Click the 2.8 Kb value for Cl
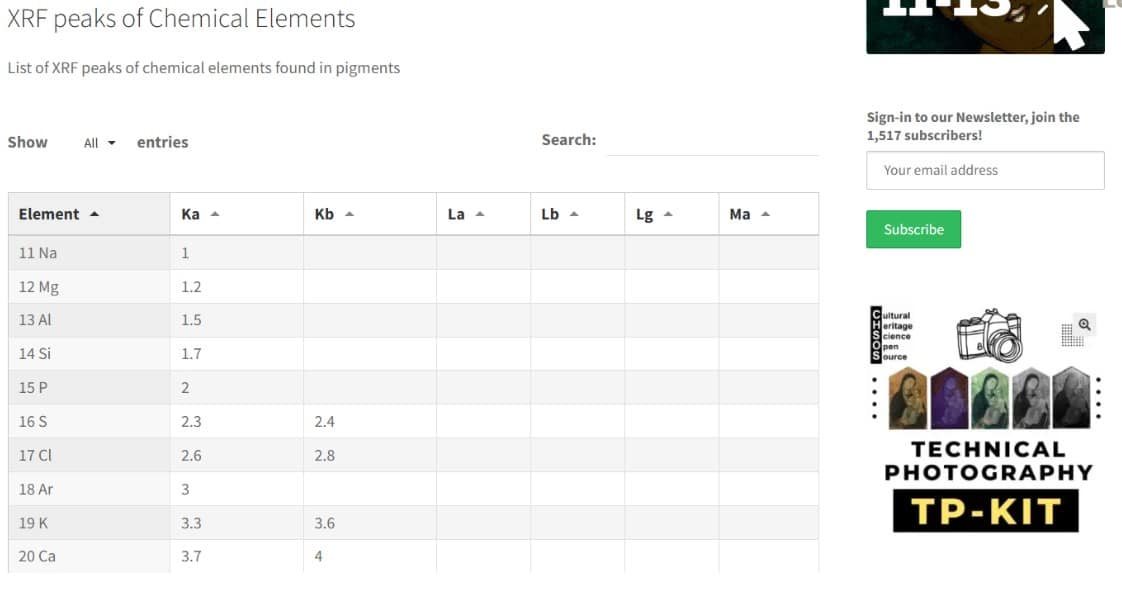This screenshot has width=1122, height=592. (325, 455)
